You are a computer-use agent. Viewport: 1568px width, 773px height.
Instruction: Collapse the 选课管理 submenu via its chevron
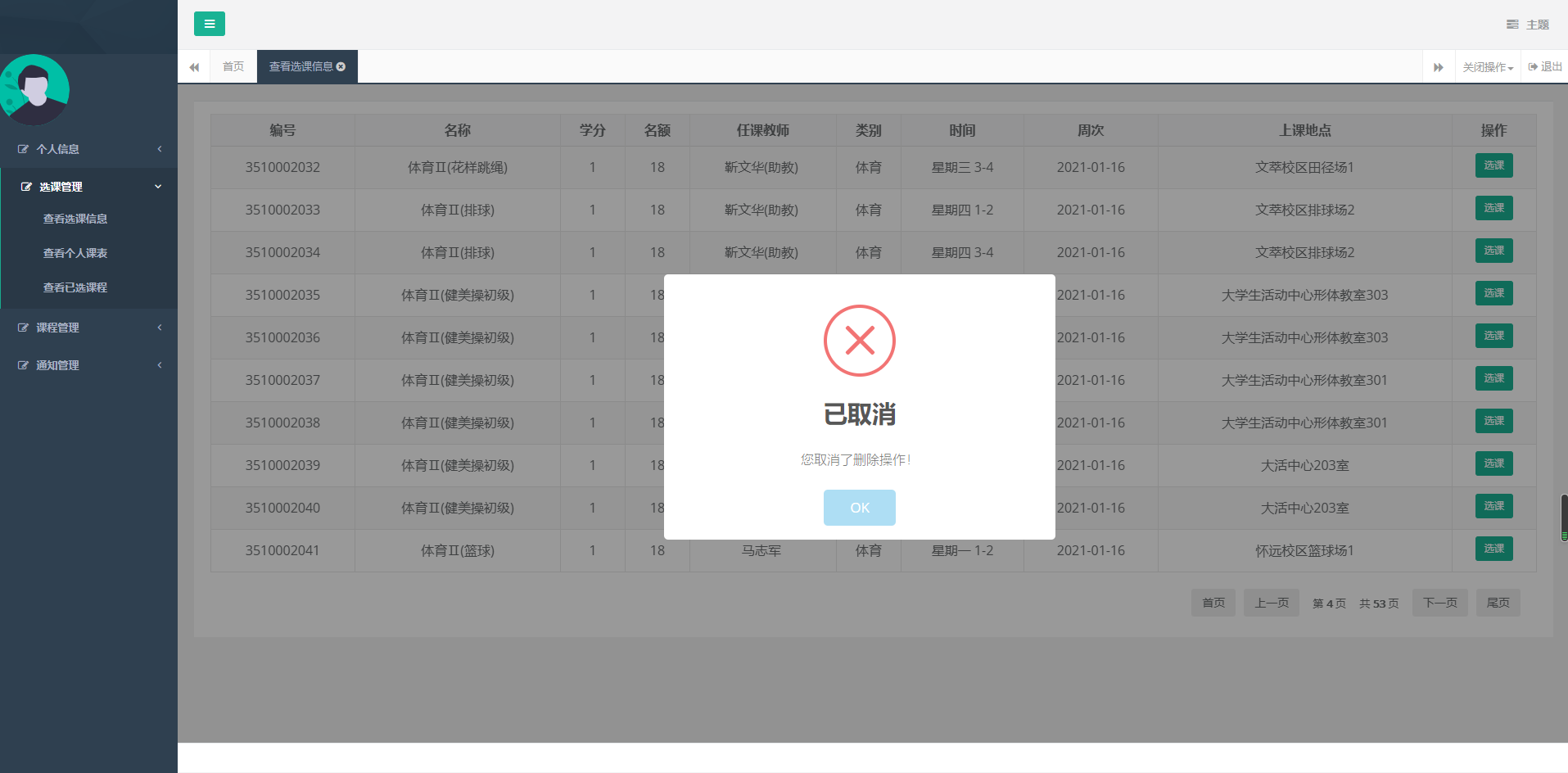click(x=158, y=186)
